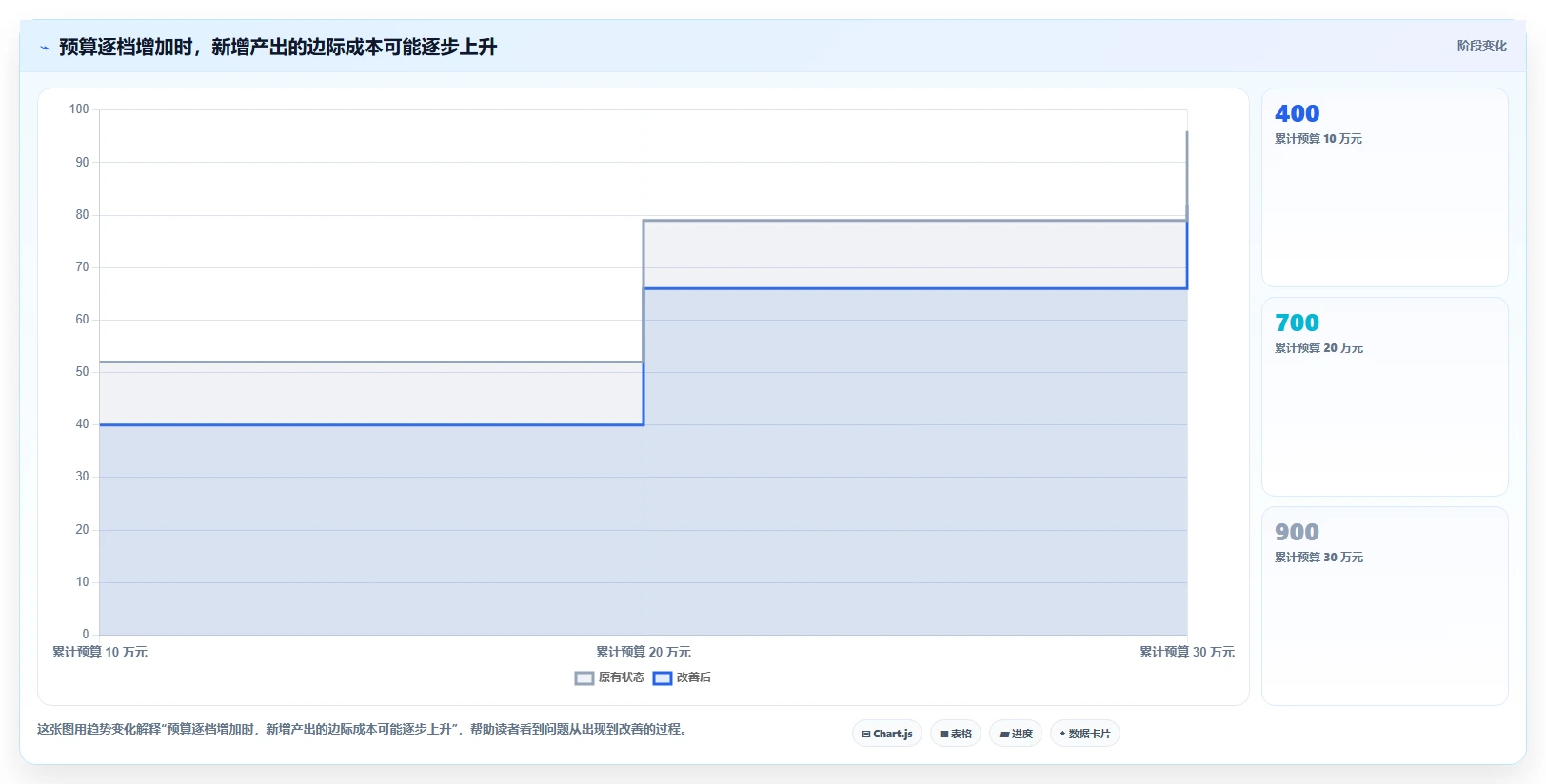The image size is (1546, 784).
Task: Click the x-axis label 累计预算 30 万元
Action: click(1187, 652)
